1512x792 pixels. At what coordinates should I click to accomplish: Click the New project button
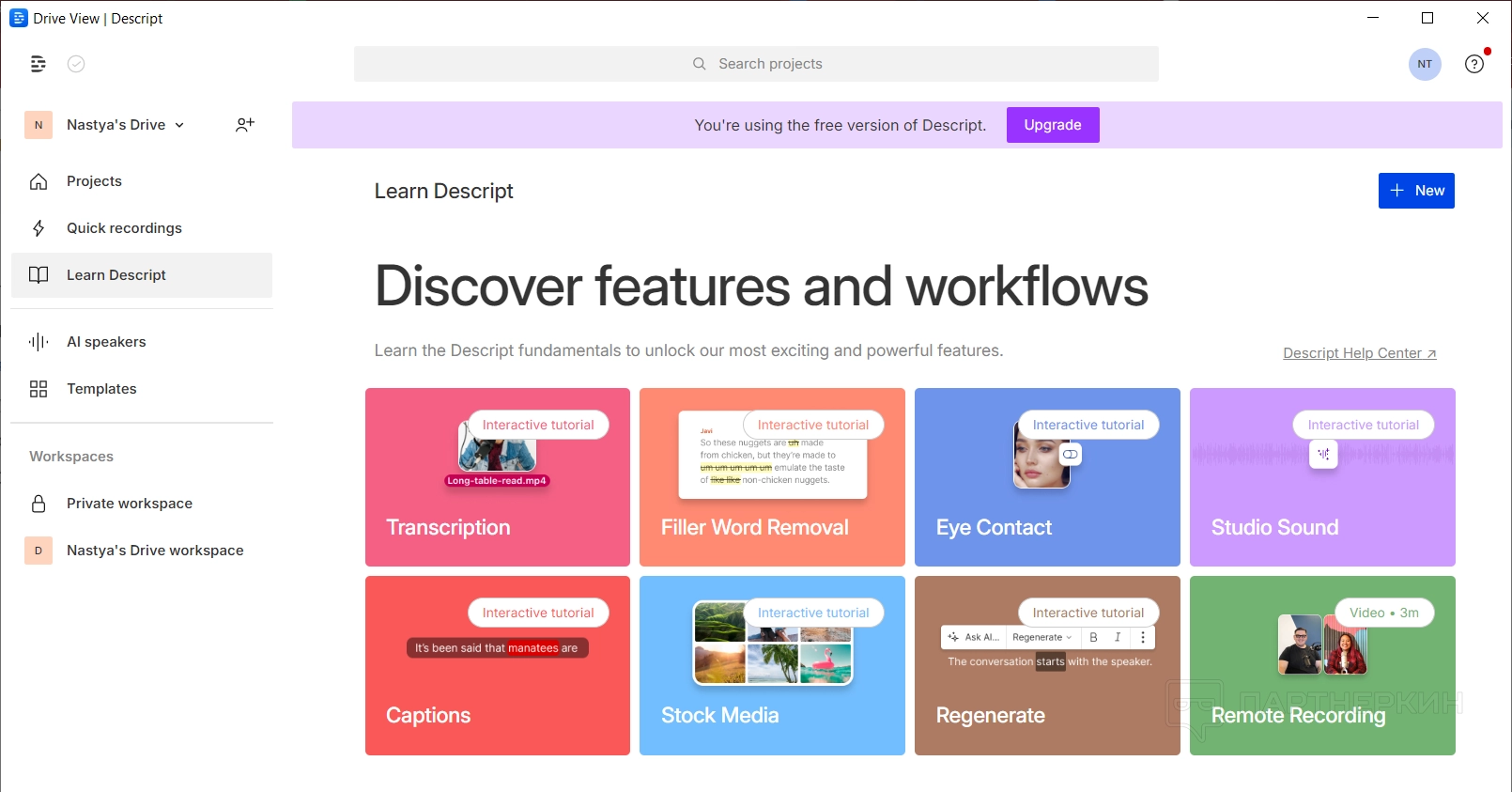point(1416,191)
